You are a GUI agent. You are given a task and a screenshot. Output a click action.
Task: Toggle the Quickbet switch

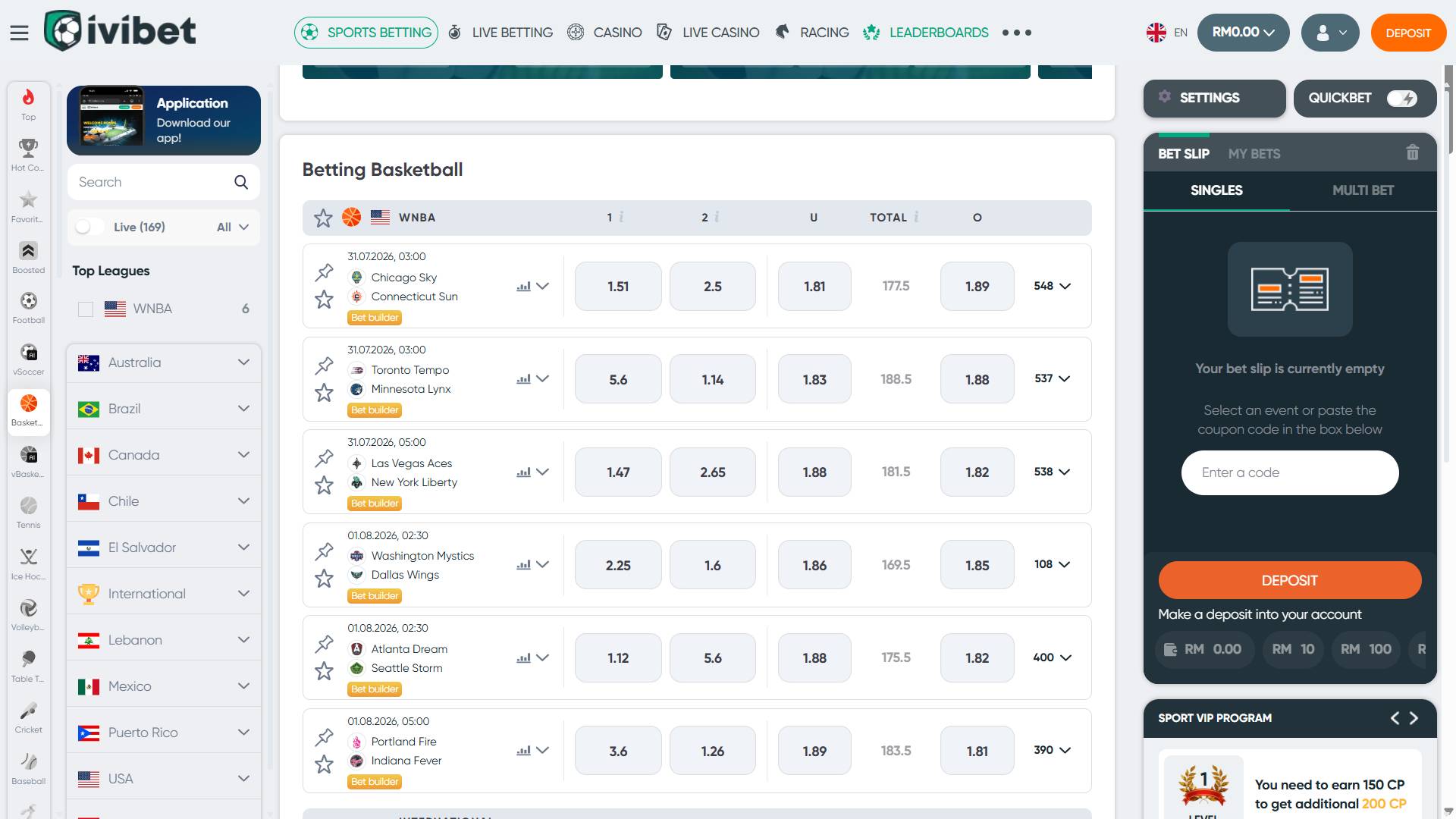[x=1402, y=99]
